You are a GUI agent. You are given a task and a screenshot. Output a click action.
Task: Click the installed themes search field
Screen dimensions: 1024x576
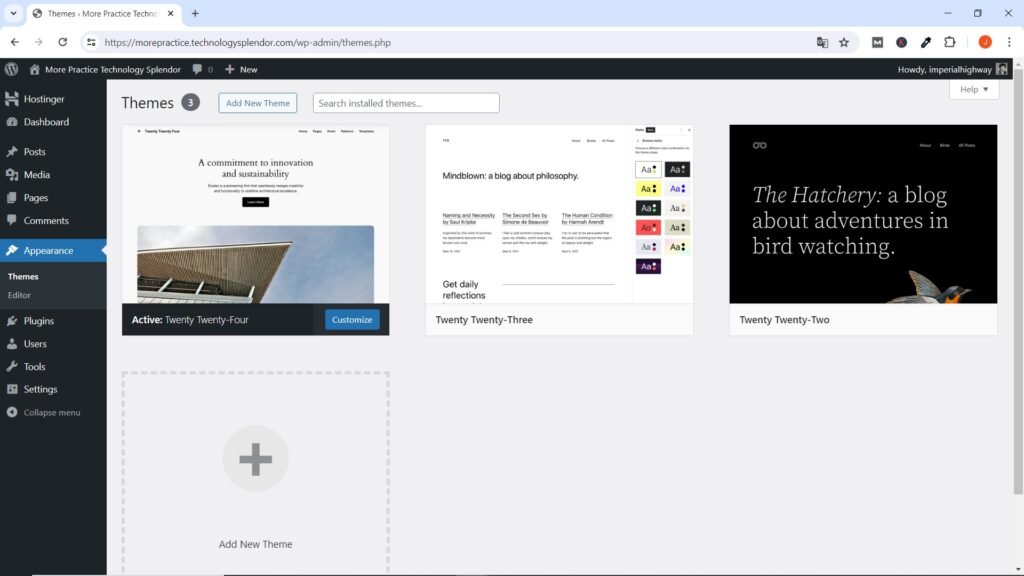(x=405, y=102)
